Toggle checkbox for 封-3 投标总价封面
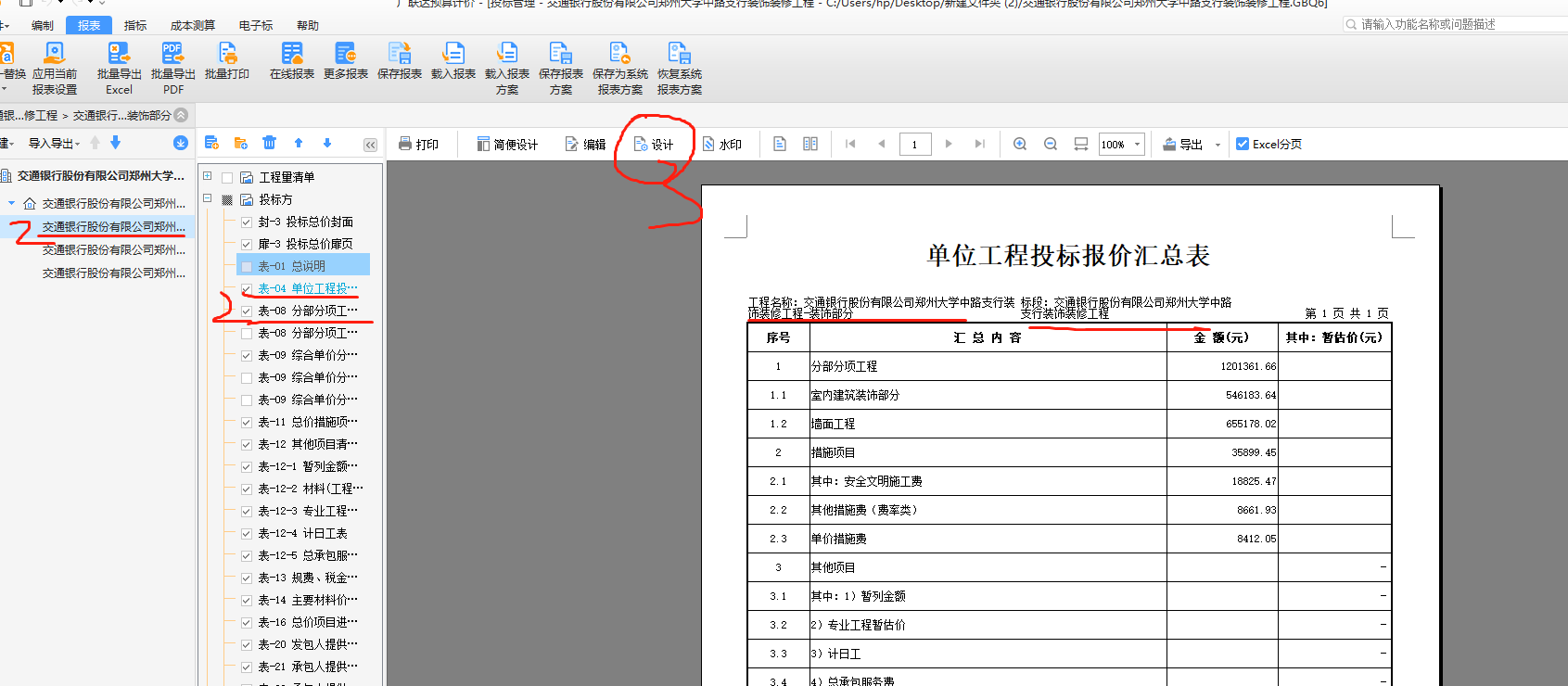 pyautogui.click(x=247, y=222)
